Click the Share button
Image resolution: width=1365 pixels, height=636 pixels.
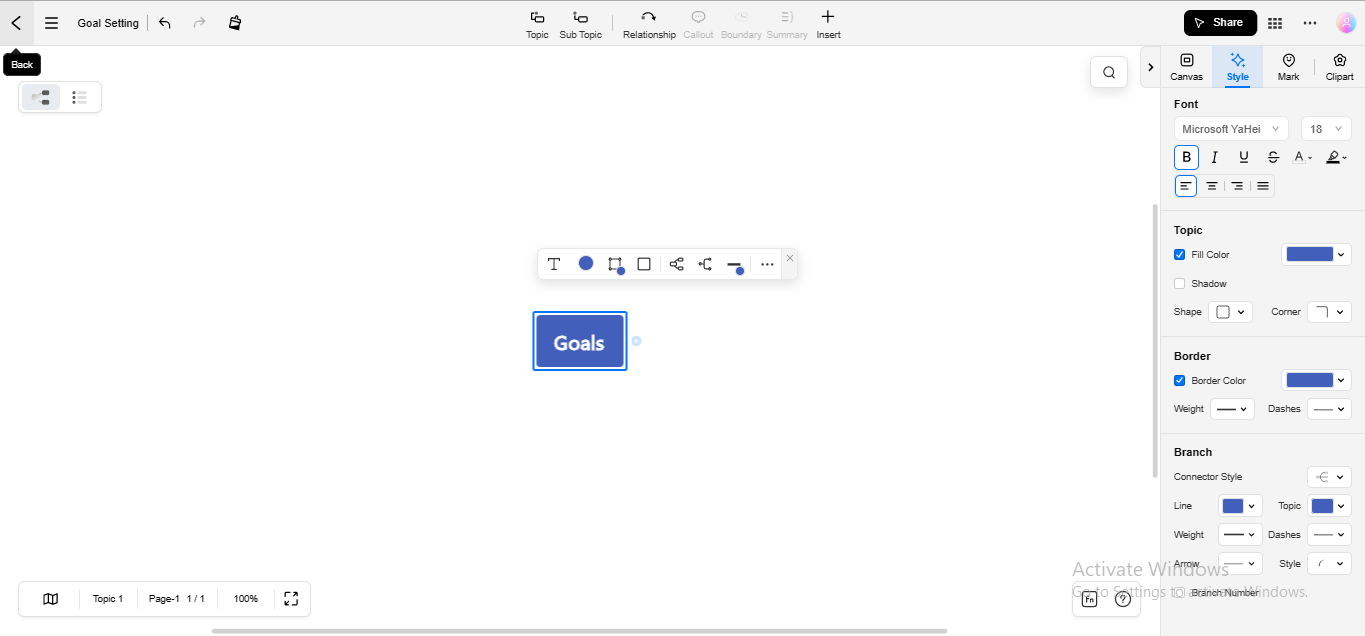point(1219,22)
